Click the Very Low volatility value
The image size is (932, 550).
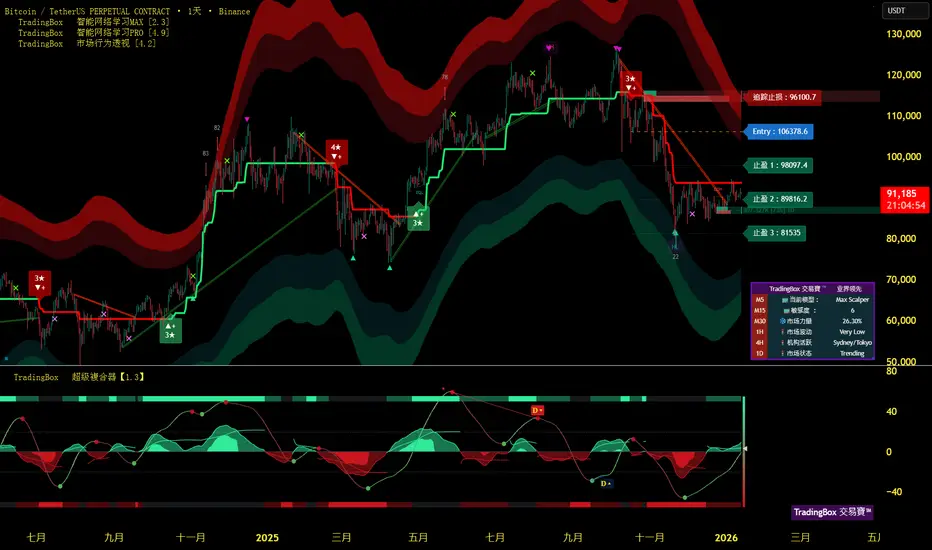(852, 332)
